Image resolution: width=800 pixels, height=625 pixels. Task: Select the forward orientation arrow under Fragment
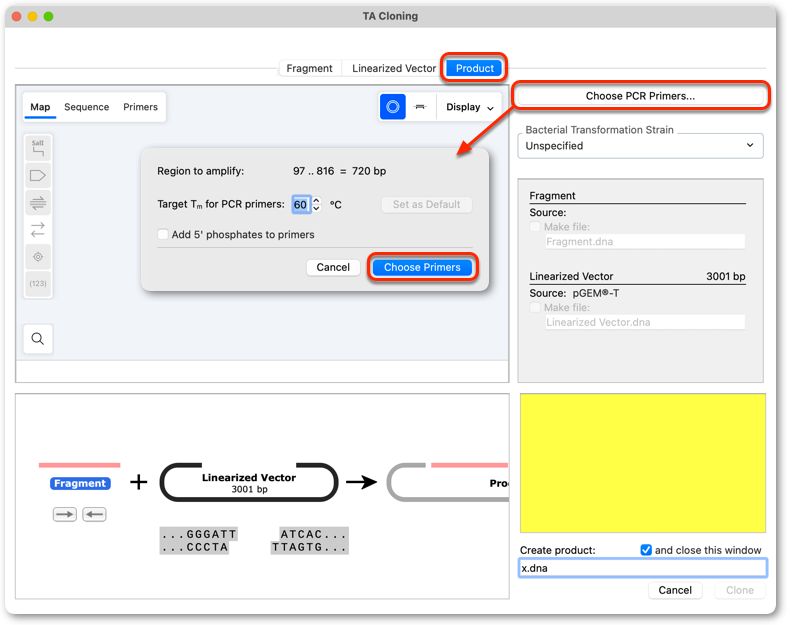(x=65, y=514)
